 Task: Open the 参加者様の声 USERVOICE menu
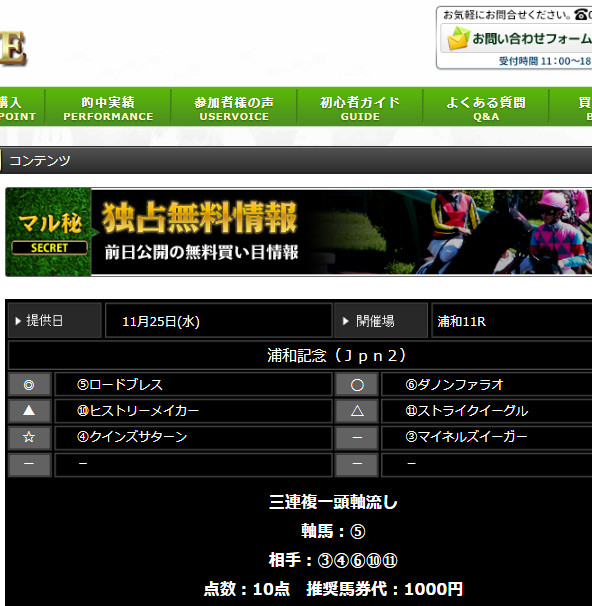point(234,107)
